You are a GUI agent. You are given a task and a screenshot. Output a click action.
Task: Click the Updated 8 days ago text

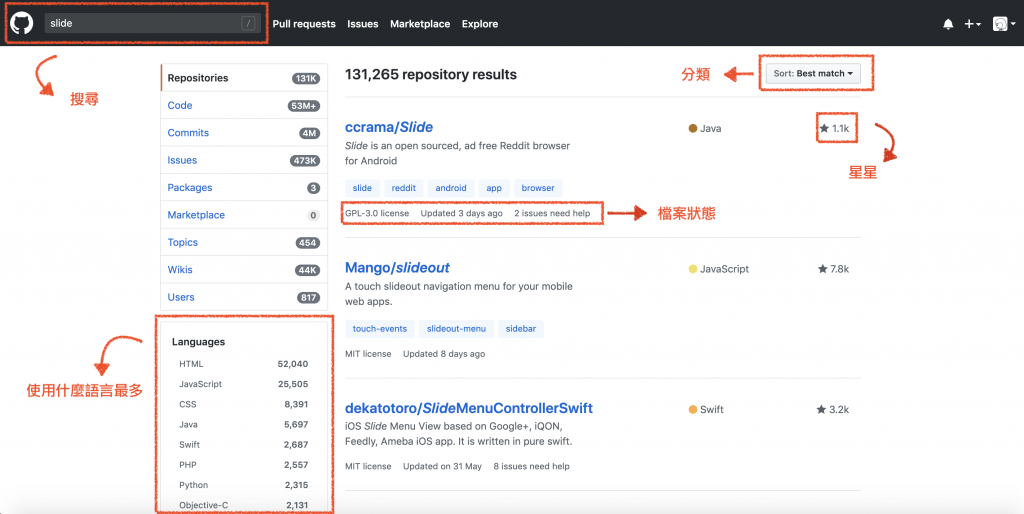[x=444, y=354]
